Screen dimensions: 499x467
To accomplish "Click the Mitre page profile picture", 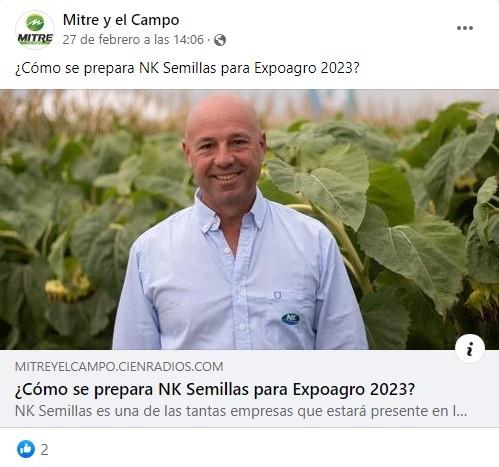I will [35, 30].
